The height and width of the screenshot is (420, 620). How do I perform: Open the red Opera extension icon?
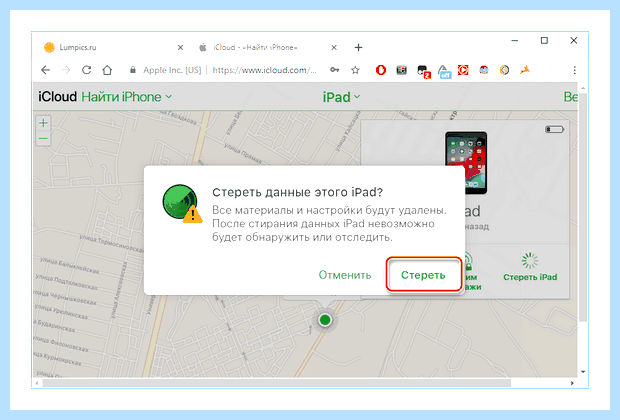(x=381, y=70)
